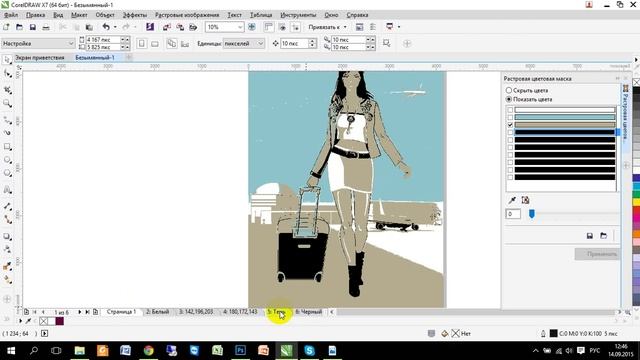This screenshot has height=360, width=640.
Task: Click the Windows Start button
Action: click(x=11, y=350)
